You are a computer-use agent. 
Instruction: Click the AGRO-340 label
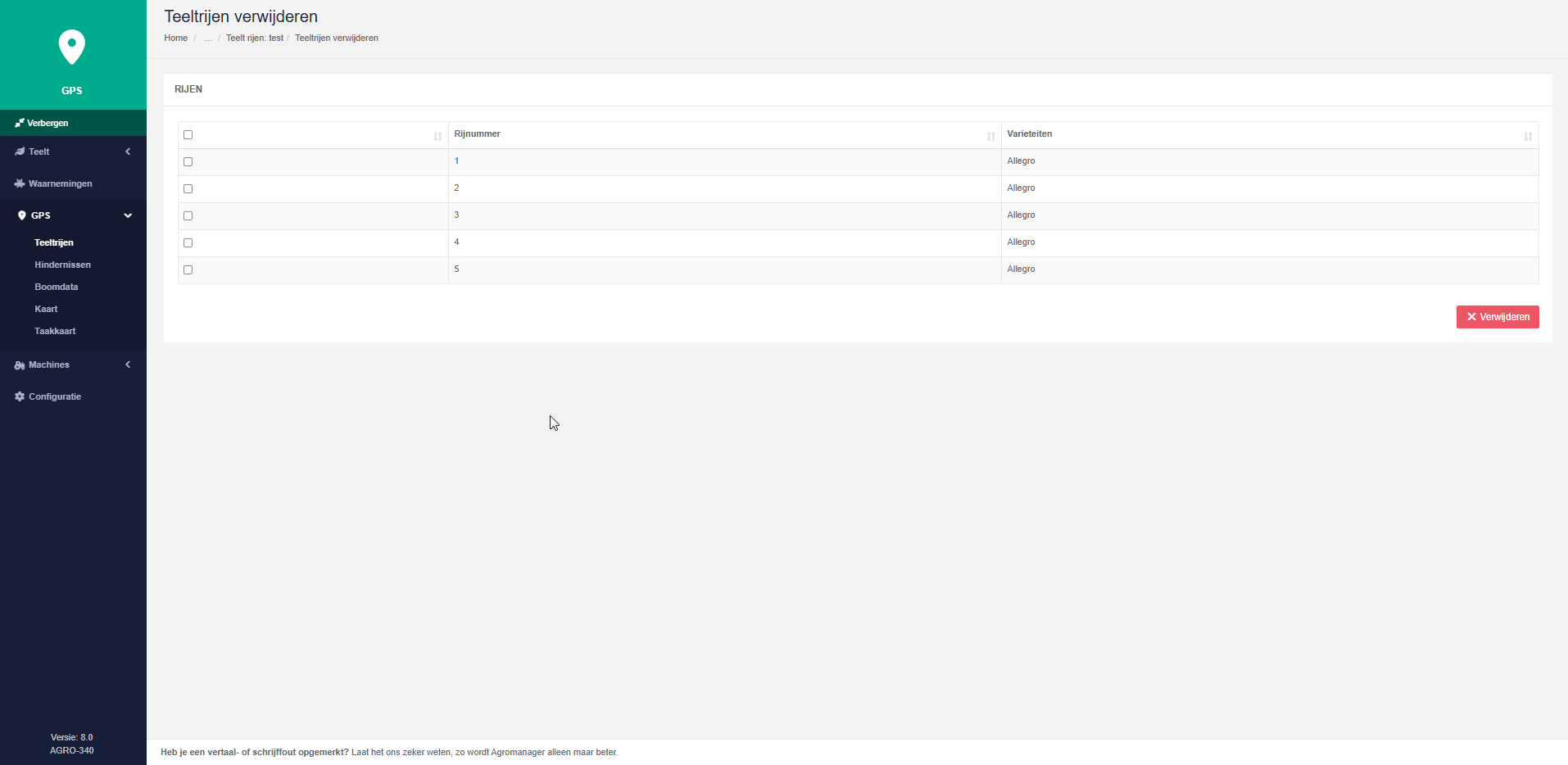[72, 750]
